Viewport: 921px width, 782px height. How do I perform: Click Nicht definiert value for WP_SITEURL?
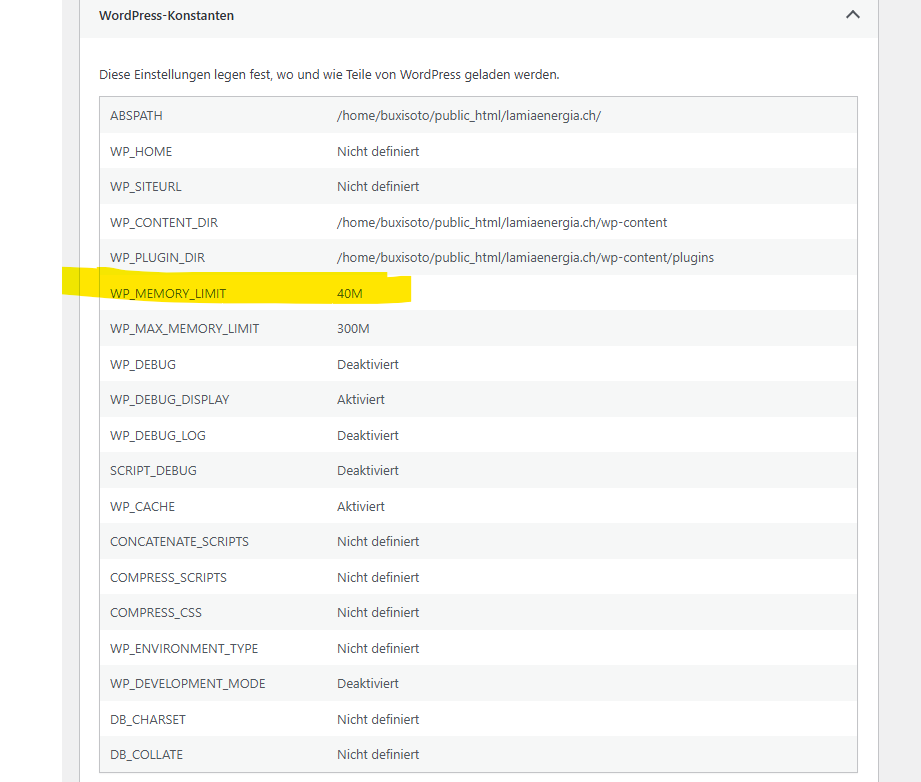(x=378, y=187)
